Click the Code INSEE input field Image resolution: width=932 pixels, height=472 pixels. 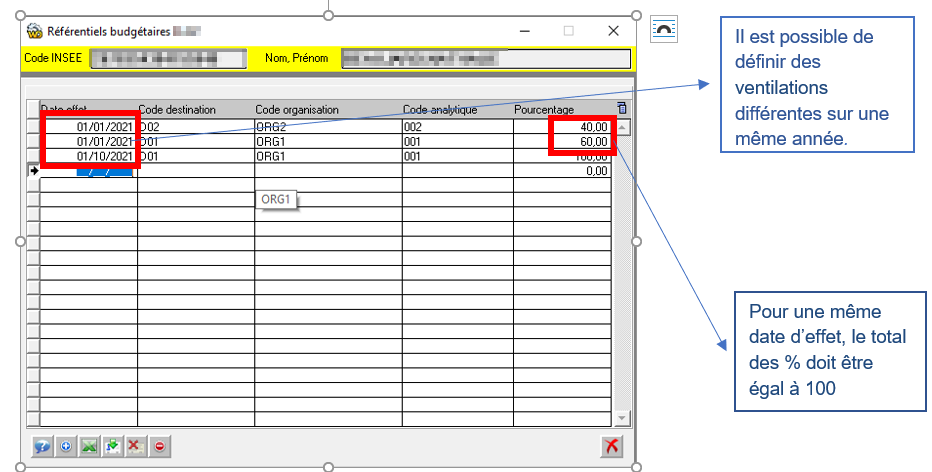pos(168,59)
